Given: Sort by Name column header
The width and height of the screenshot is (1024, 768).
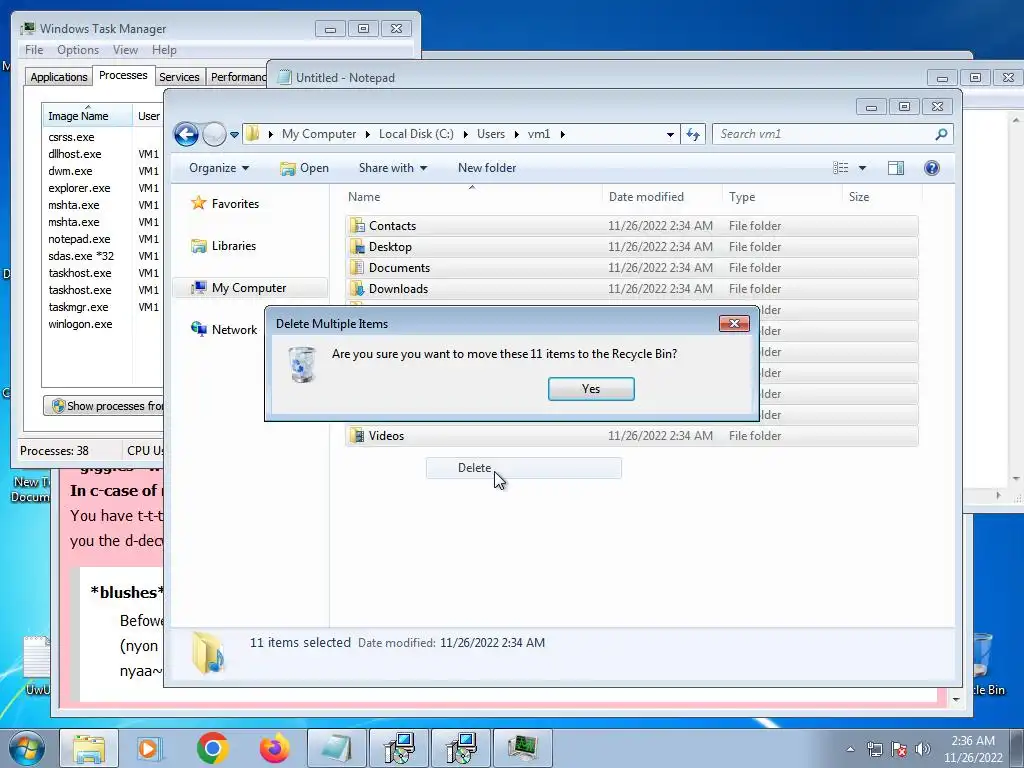Looking at the screenshot, I should 473,197.
